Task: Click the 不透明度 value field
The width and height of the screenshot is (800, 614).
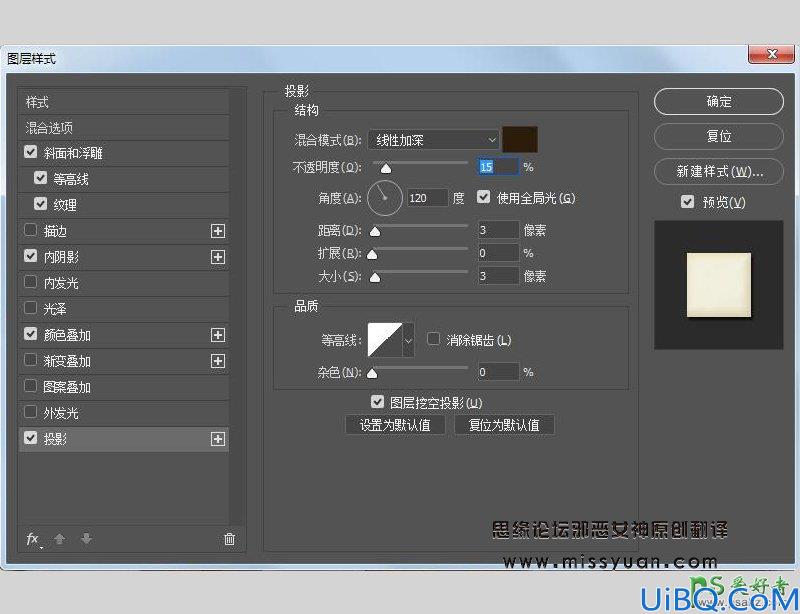Action: [x=498, y=167]
